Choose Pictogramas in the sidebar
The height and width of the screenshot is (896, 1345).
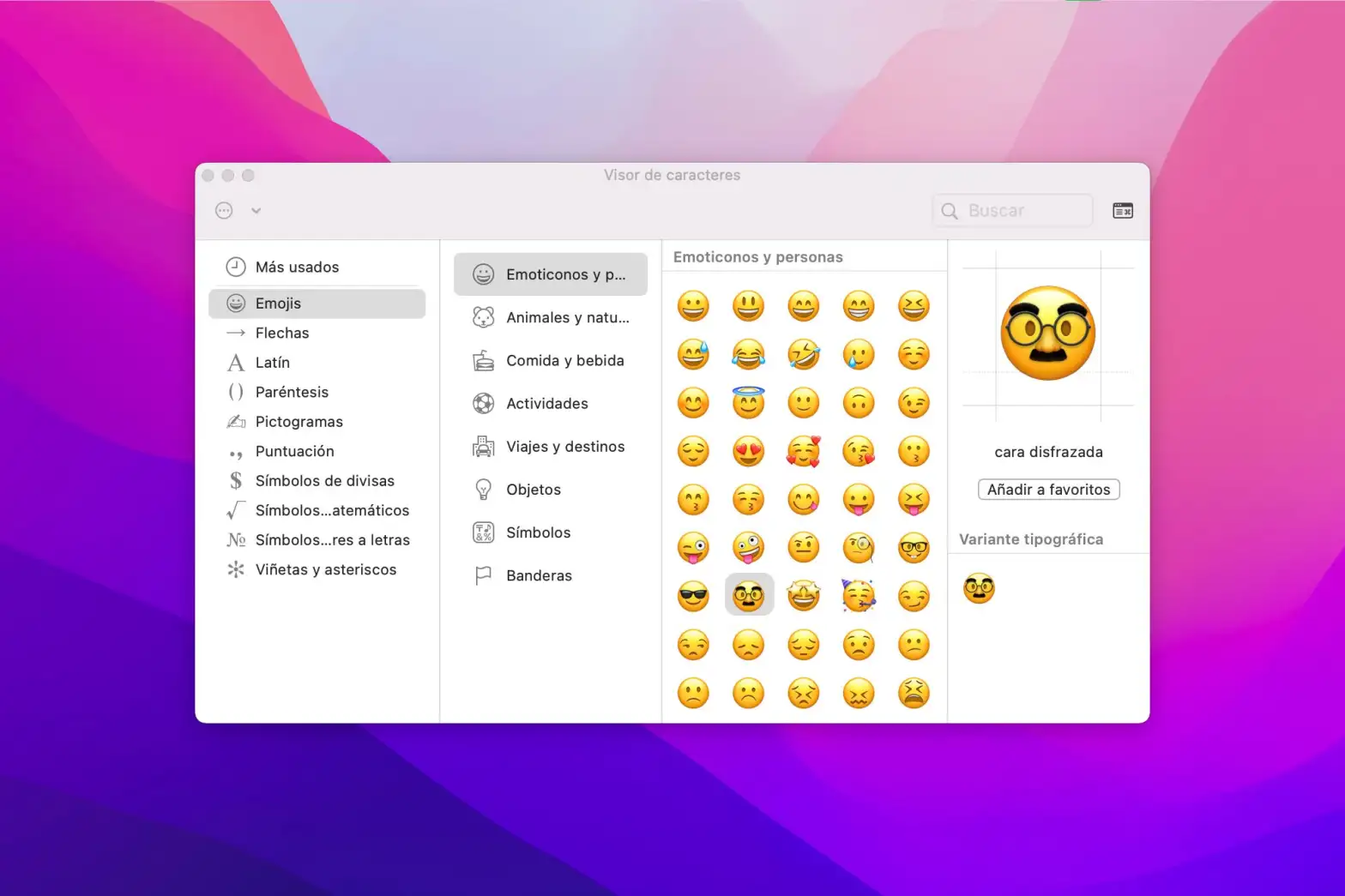[317, 422]
